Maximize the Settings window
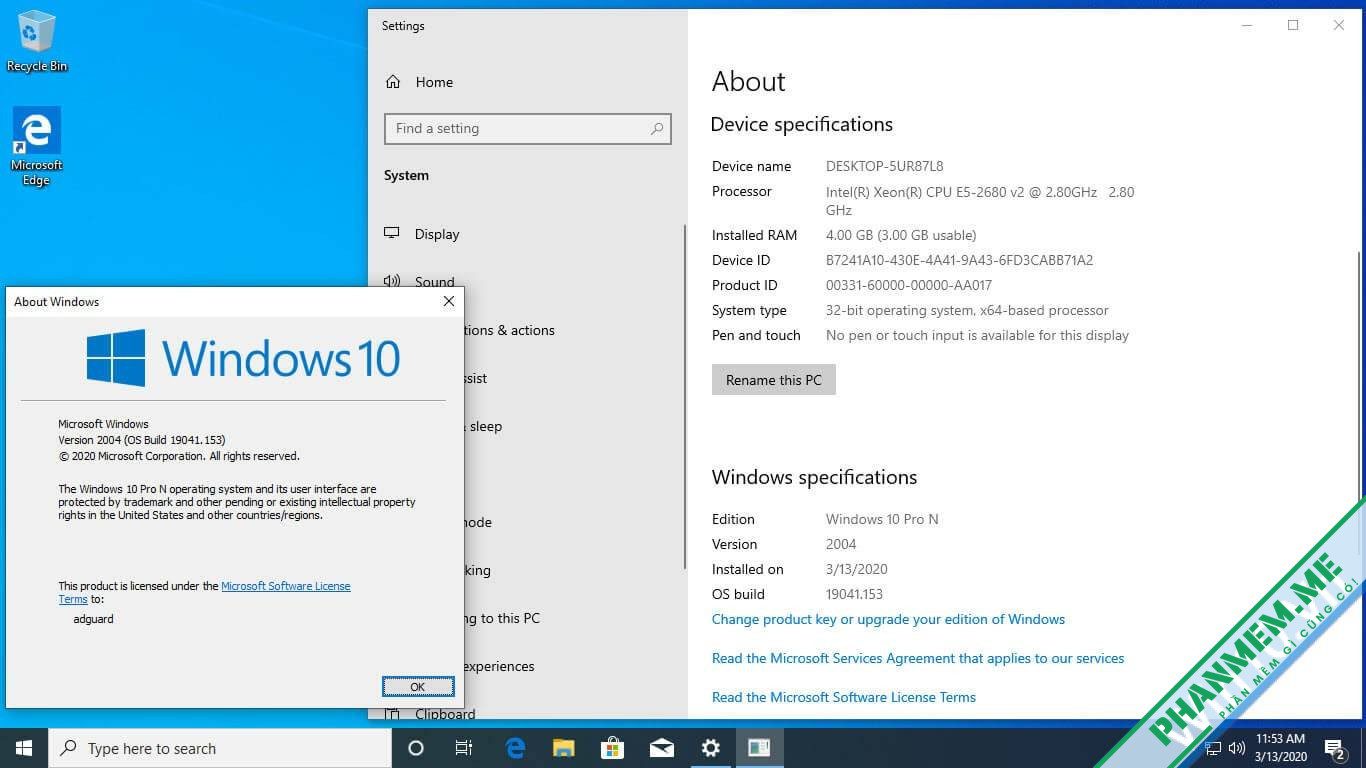 point(1293,25)
